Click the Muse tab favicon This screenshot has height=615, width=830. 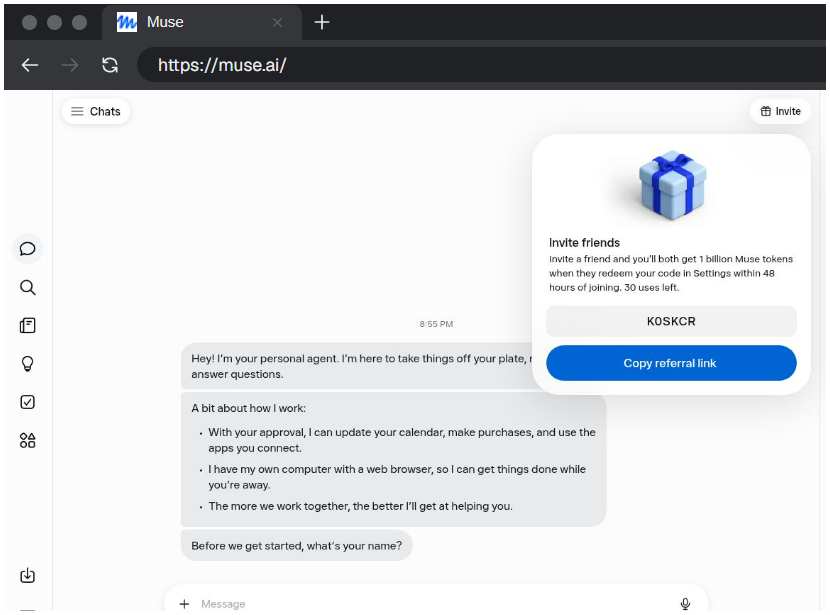127,22
